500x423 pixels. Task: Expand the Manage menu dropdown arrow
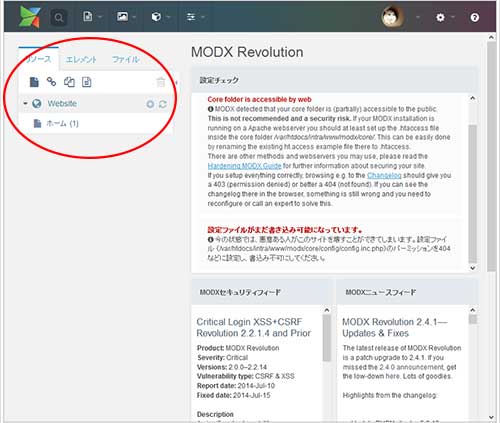[x=202, y=17]
